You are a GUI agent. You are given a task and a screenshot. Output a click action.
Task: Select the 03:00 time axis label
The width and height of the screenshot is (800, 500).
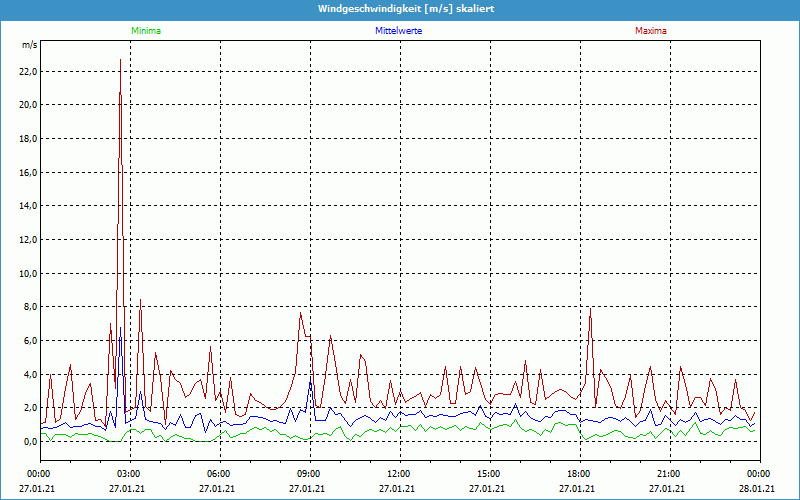[129, 474]
